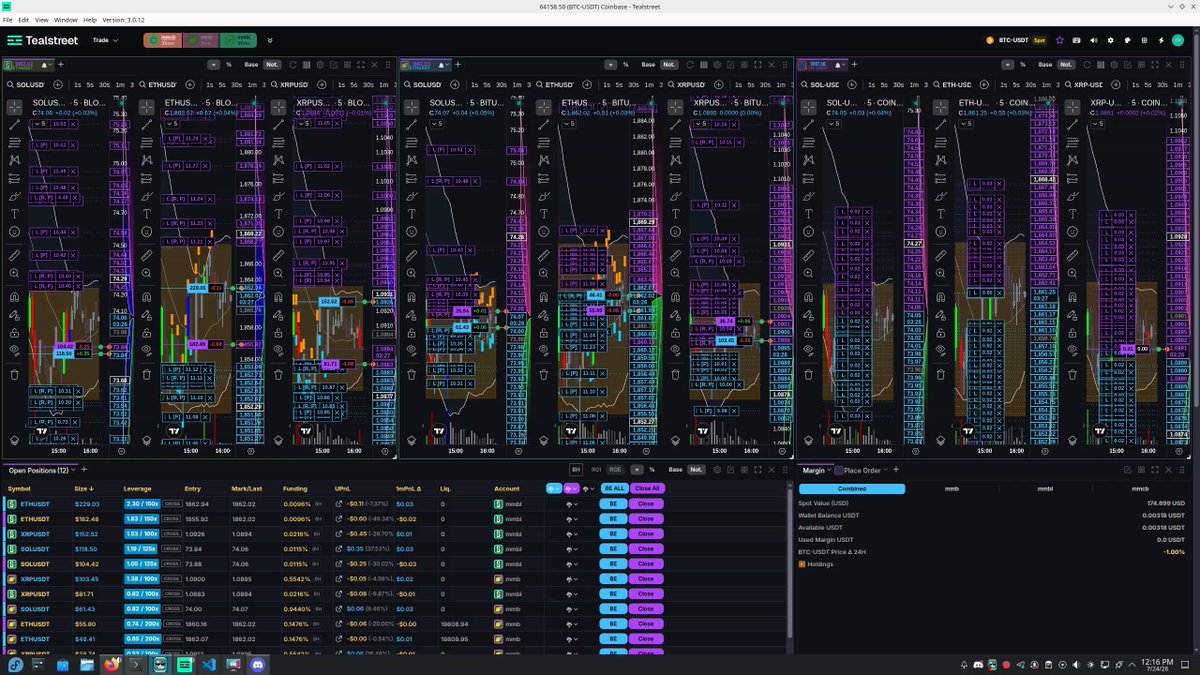
Task: Select the text tool on first SOLUSD chart
Action: pos(15,213)
